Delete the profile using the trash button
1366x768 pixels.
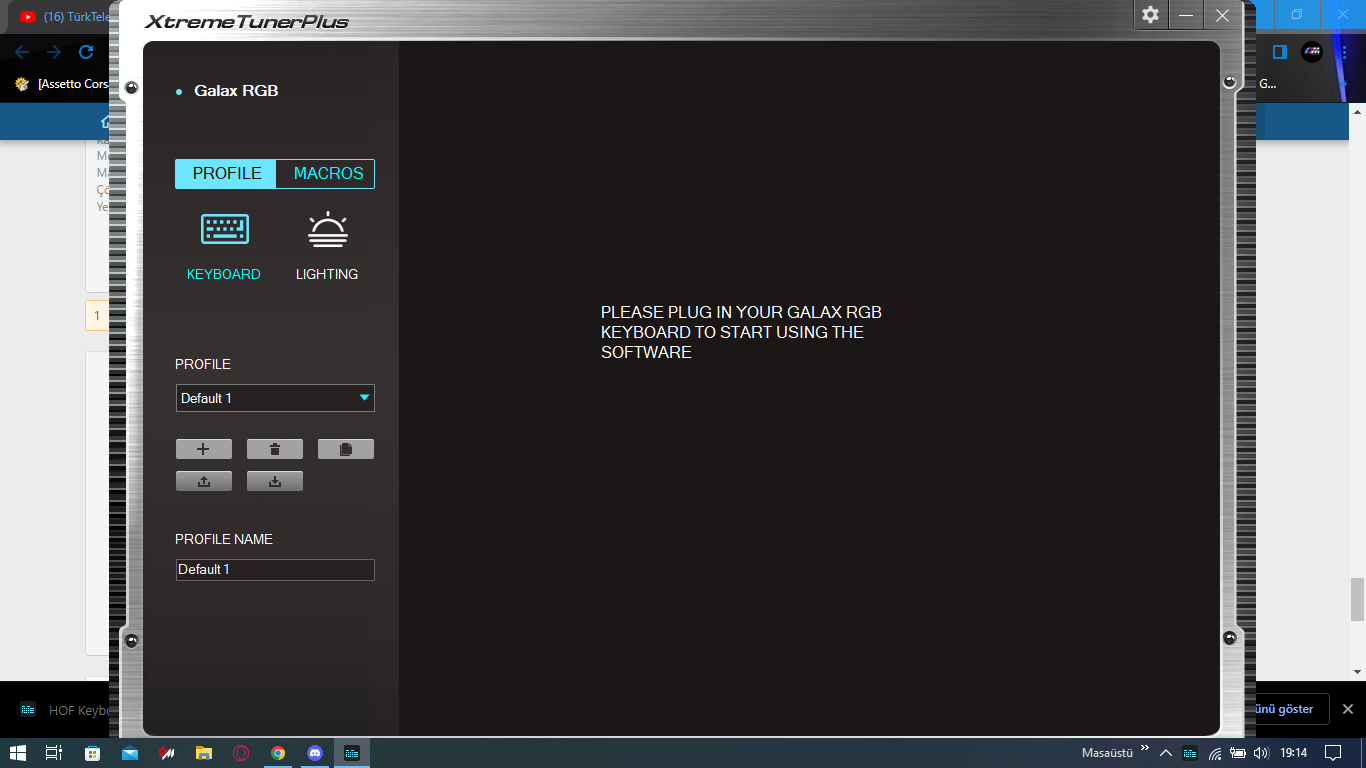(x=275, y=449)
